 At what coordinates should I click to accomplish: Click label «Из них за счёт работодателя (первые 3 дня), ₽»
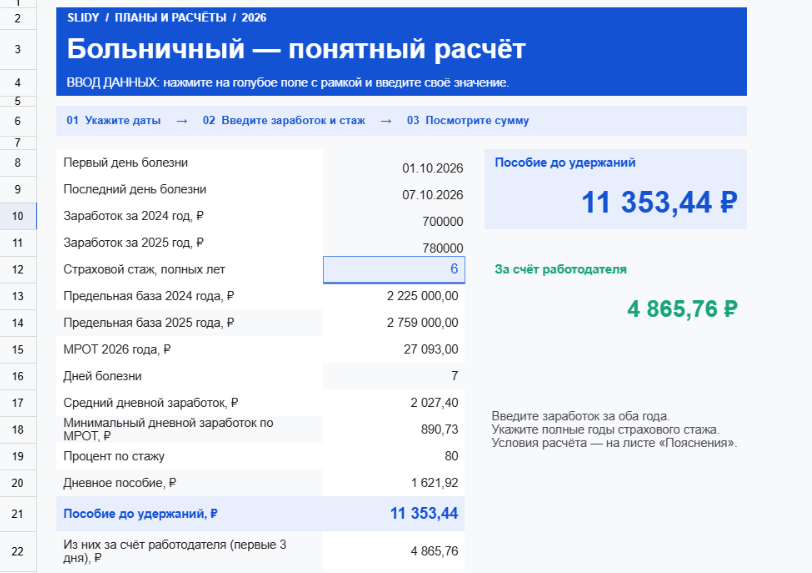click(x=175, y=551)
